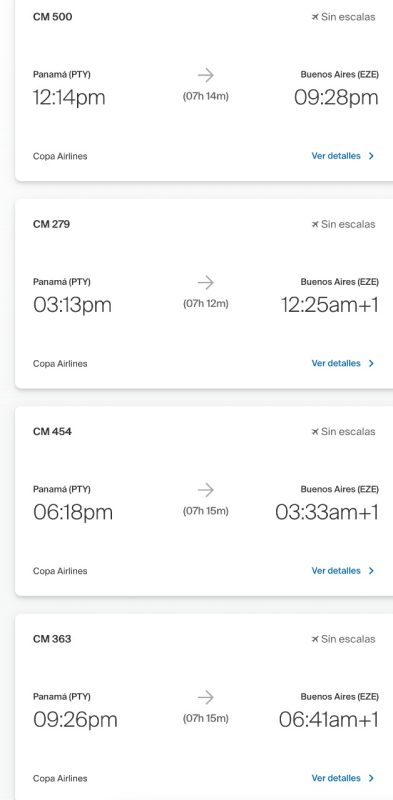Screen dimensions: 393x800
Task: Select the CM 500 flight number heading
Action: (53, 17)
